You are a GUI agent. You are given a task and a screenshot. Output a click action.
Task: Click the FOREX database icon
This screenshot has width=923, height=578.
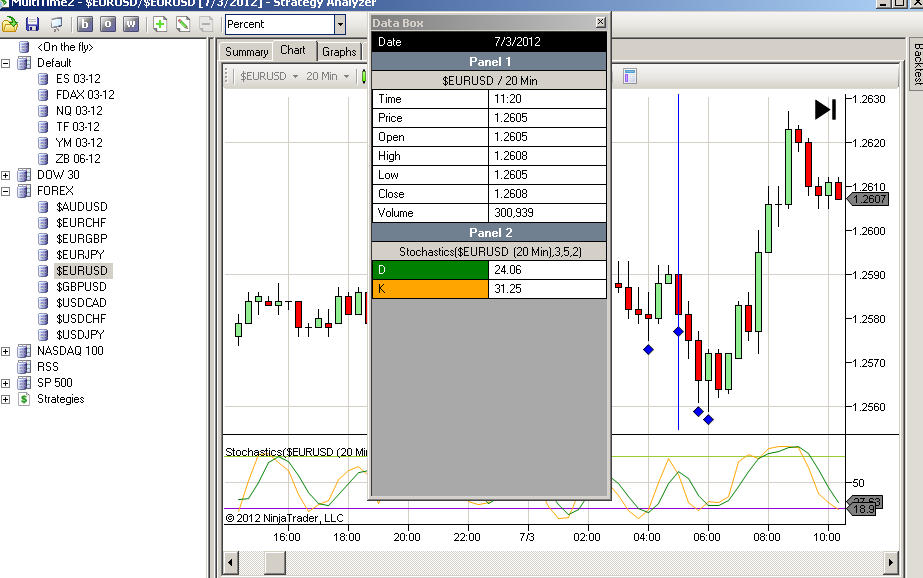(24, 191)
